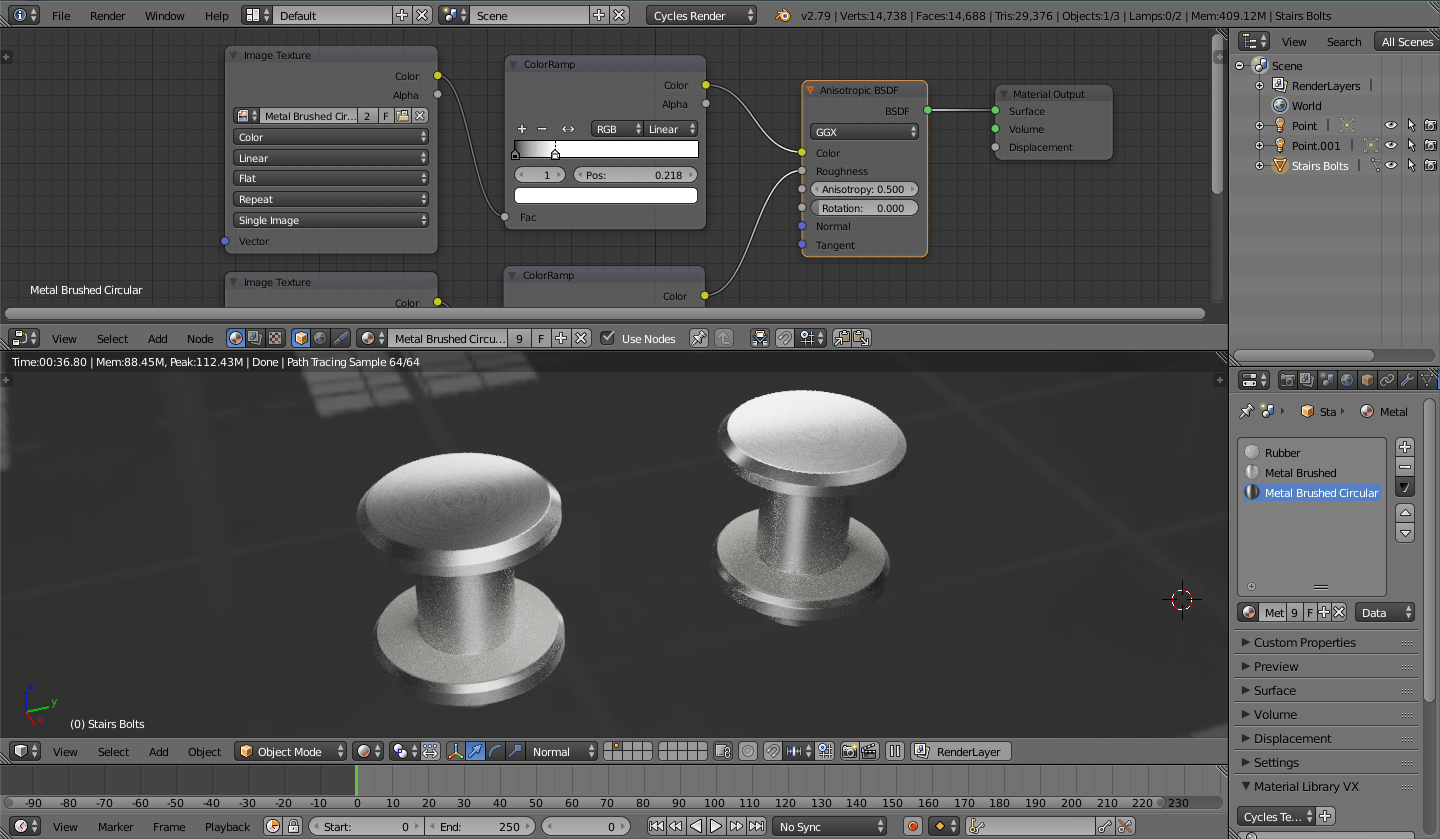
Task: Toggle the snap magnet icon in 3D viewport header
Action: click(773, 751)
